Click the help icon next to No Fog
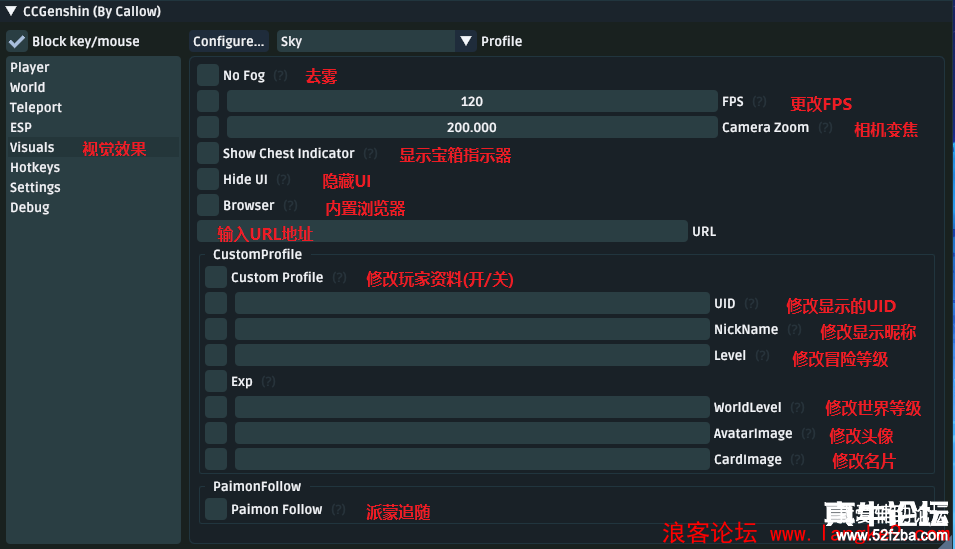The height and width of the screenshot is (549, 955). click(280, 76)
